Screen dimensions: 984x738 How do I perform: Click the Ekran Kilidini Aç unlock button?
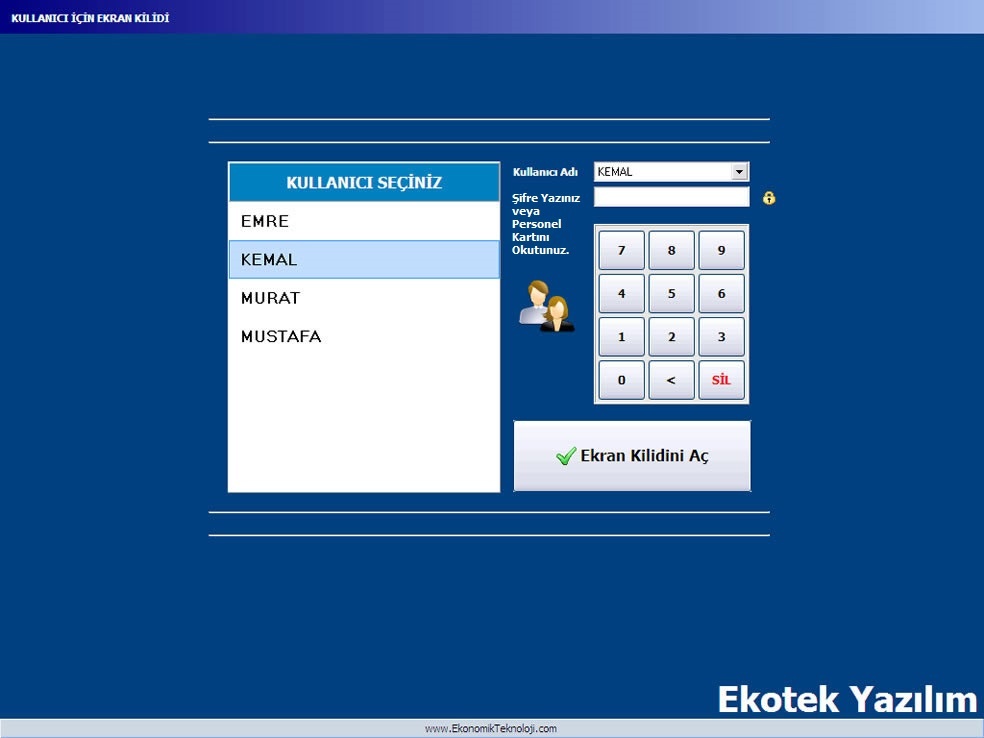(632, 456)
